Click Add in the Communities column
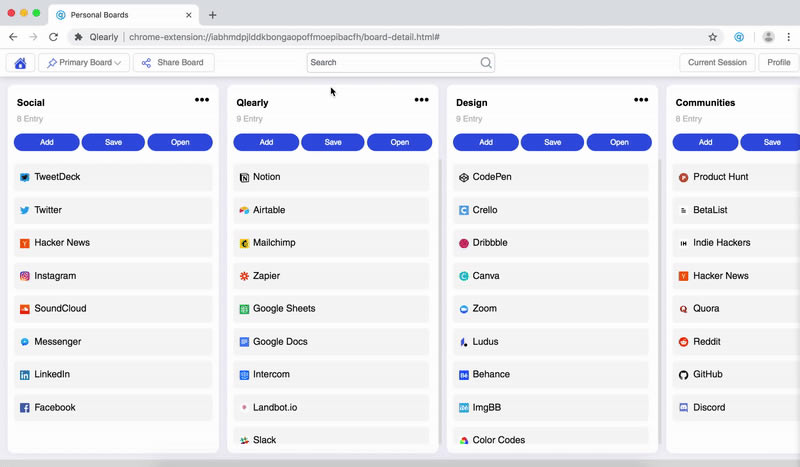This screenshot has height=467, width=800. point(705,142)
